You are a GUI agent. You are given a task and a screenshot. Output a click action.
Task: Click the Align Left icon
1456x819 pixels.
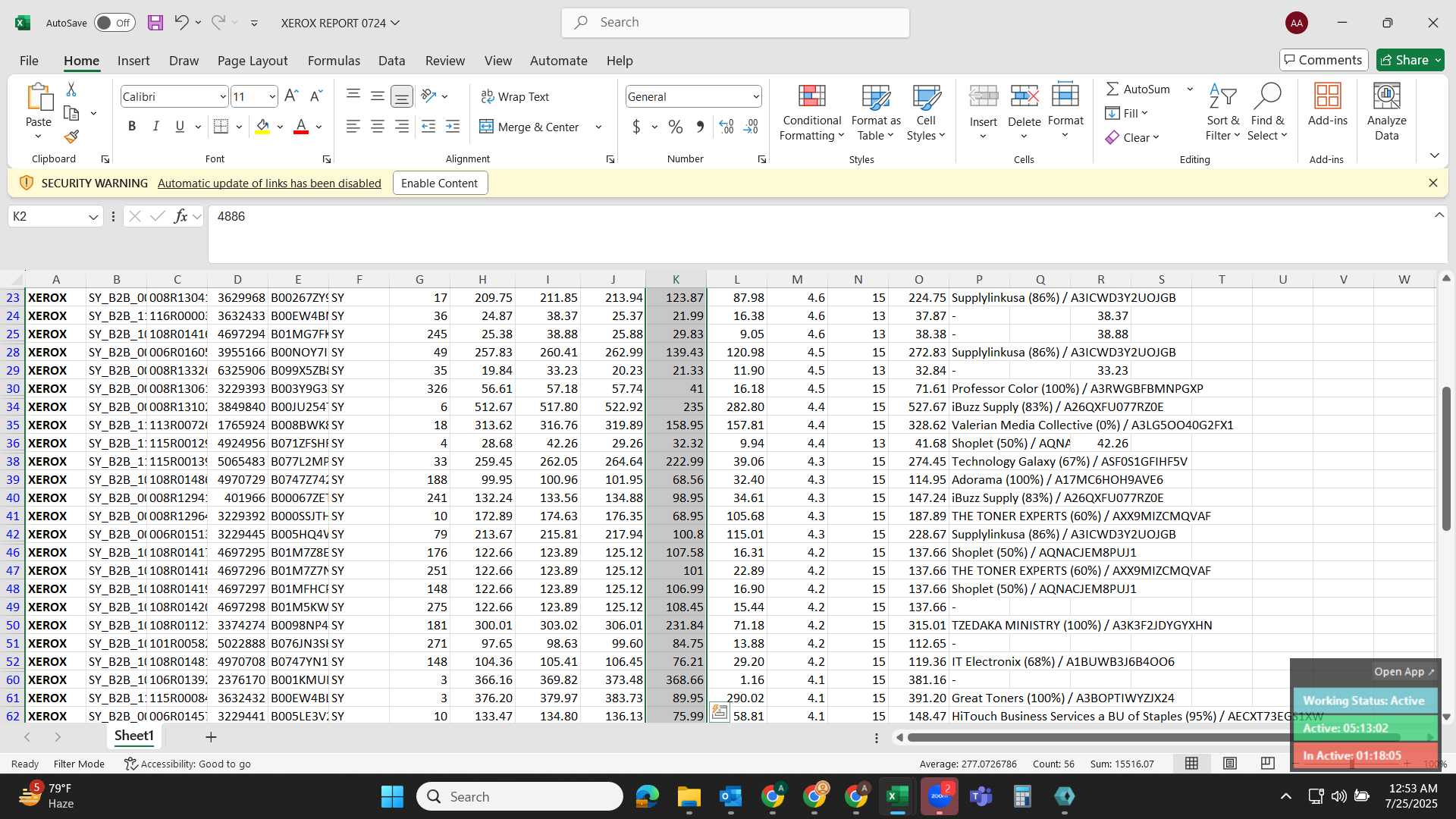coord(353,127)
